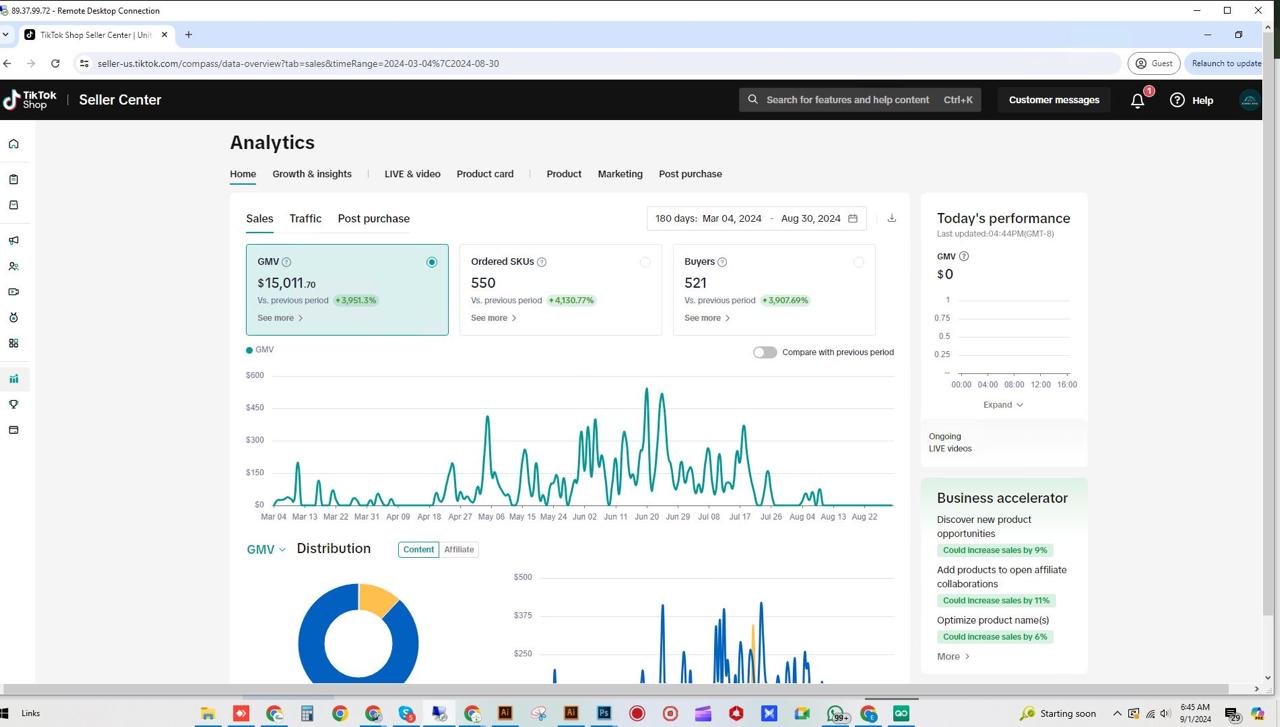Open the Growth & insights tab

point(312,174)
